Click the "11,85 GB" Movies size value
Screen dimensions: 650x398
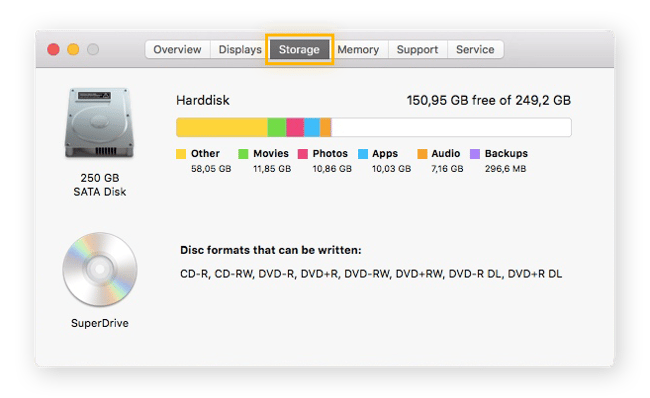272,169
